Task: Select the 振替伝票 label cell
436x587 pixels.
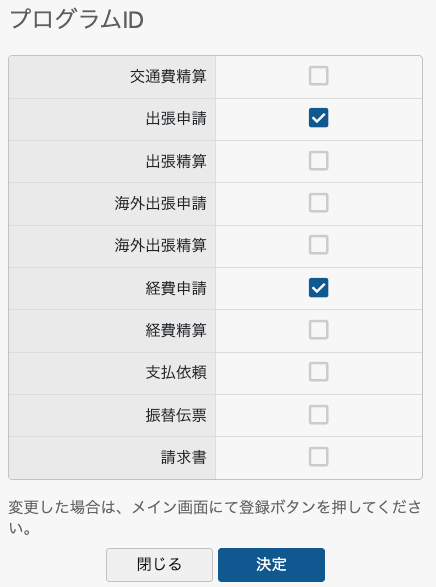Action: coord(112,415)
